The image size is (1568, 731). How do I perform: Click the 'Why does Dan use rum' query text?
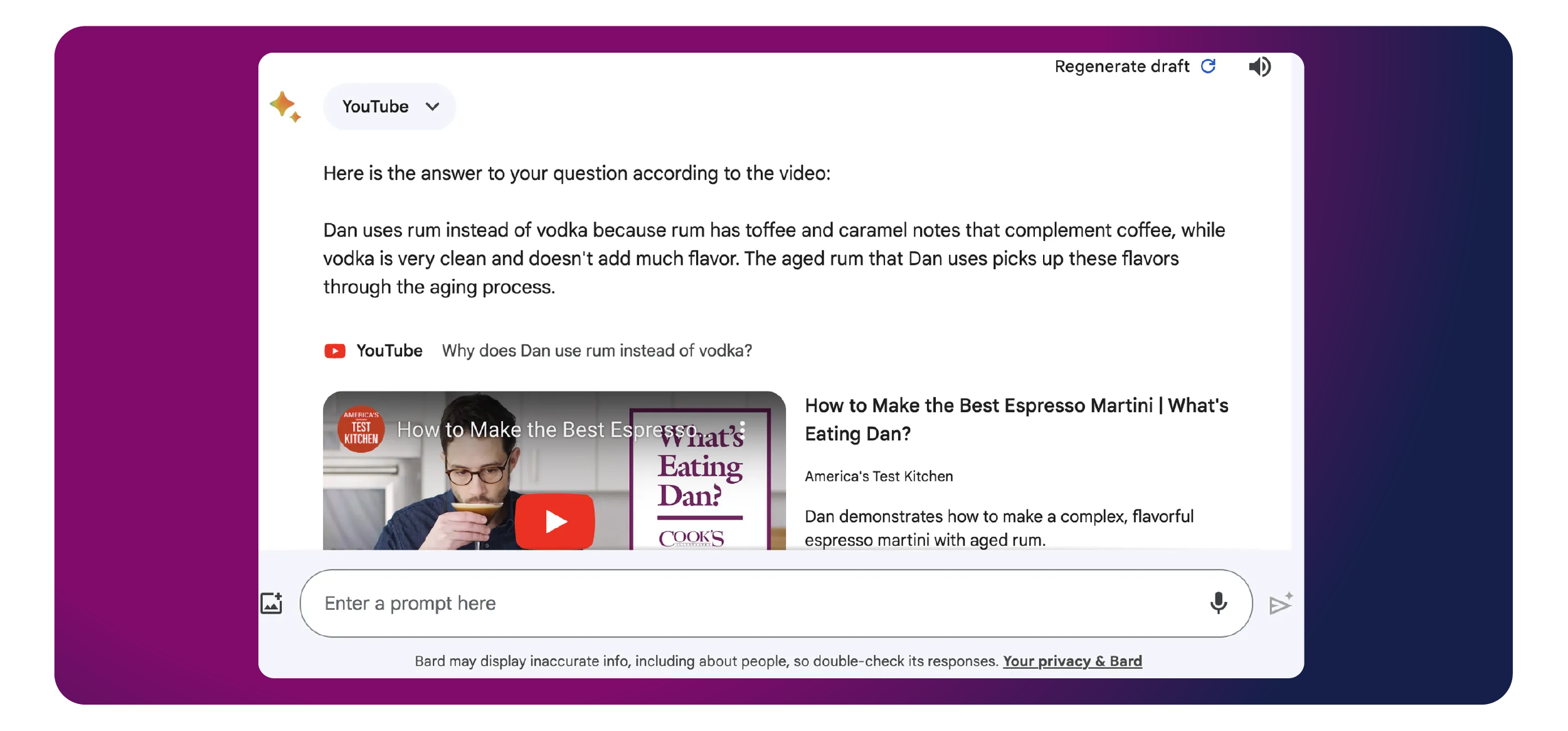pos(596,351)
